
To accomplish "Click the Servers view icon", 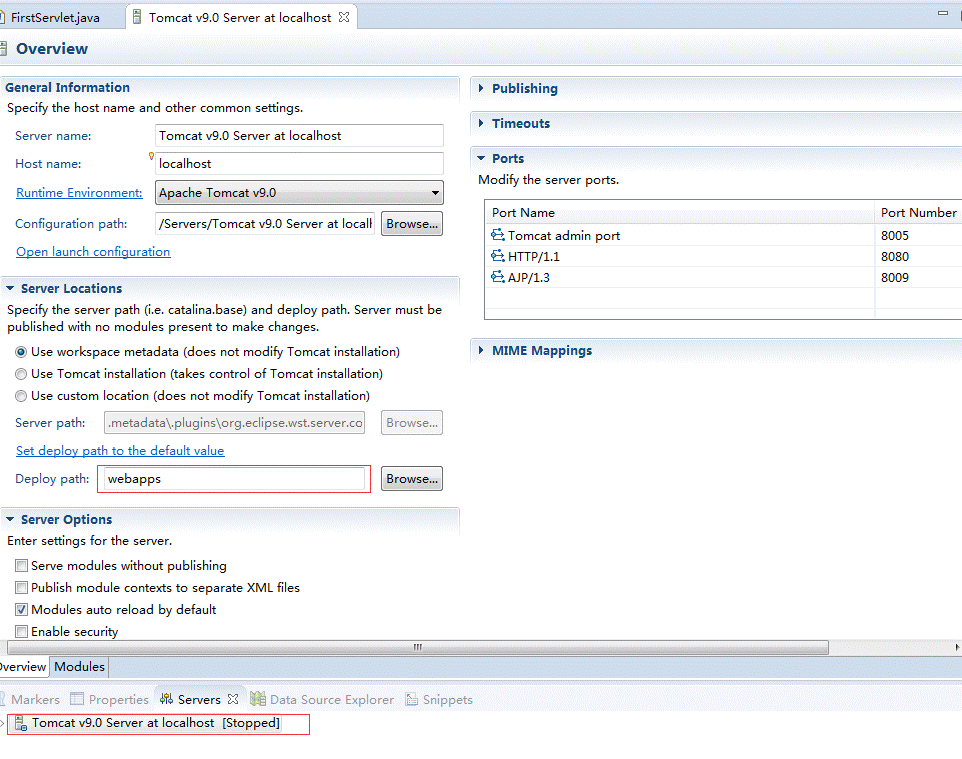I will click(166, 699).
